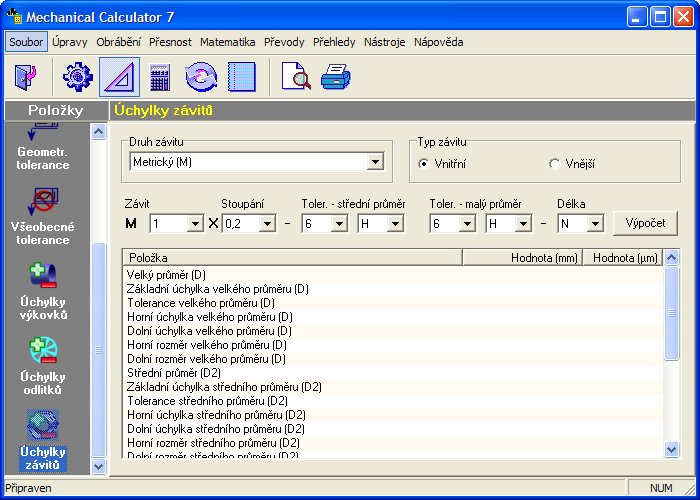Open the Přesnost menu
The image size is (700, 500).
(170, 42)
